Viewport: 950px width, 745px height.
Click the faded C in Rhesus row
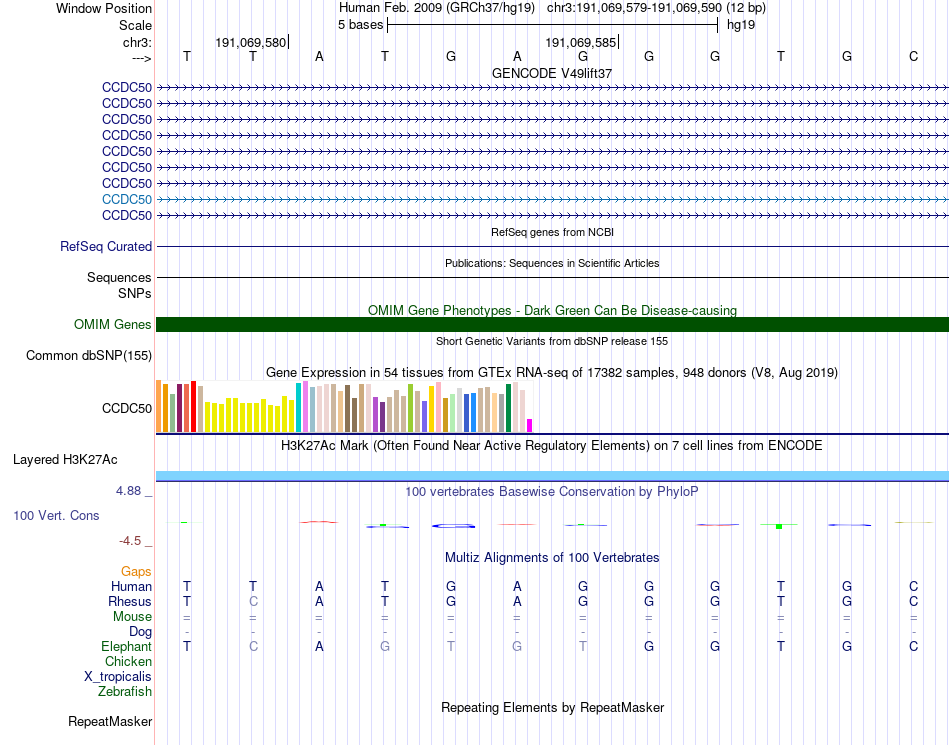(x=253, y=601)
